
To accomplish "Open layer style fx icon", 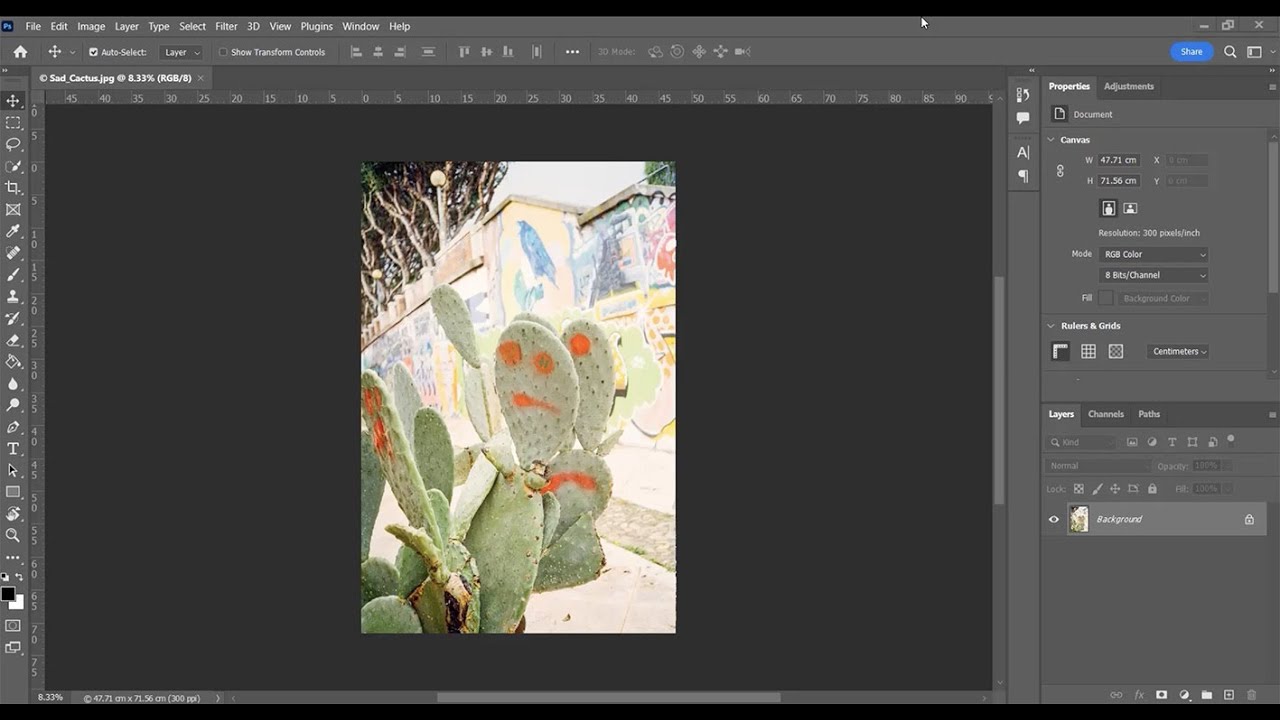I will coord(1139,695).
